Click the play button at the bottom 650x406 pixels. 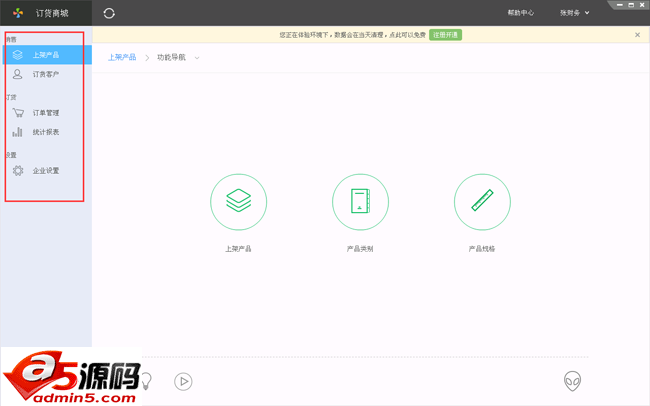click(x=183, y=381)
